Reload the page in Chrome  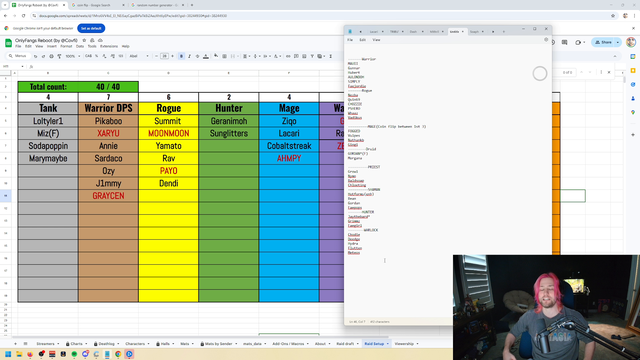point(23,16)
